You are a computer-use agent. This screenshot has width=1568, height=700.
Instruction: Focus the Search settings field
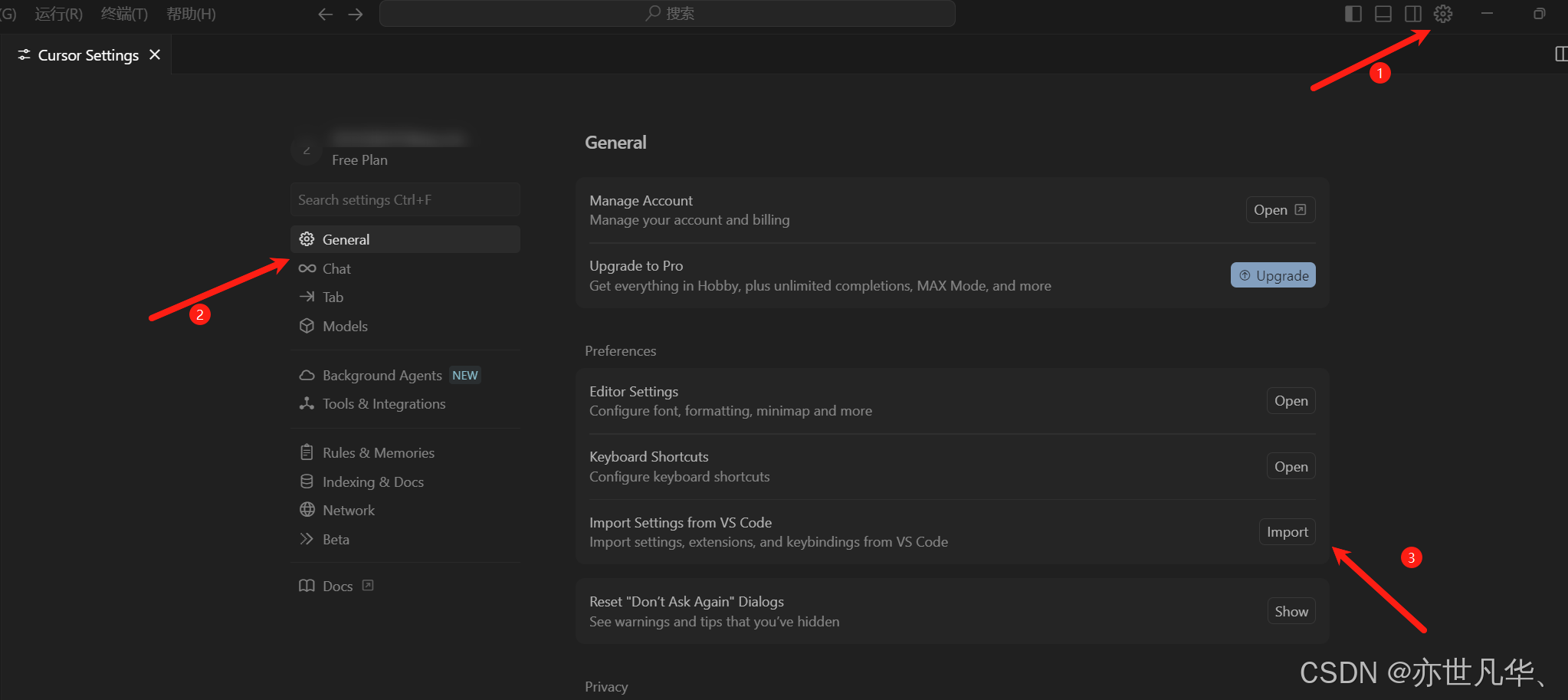tap(405, 199)
